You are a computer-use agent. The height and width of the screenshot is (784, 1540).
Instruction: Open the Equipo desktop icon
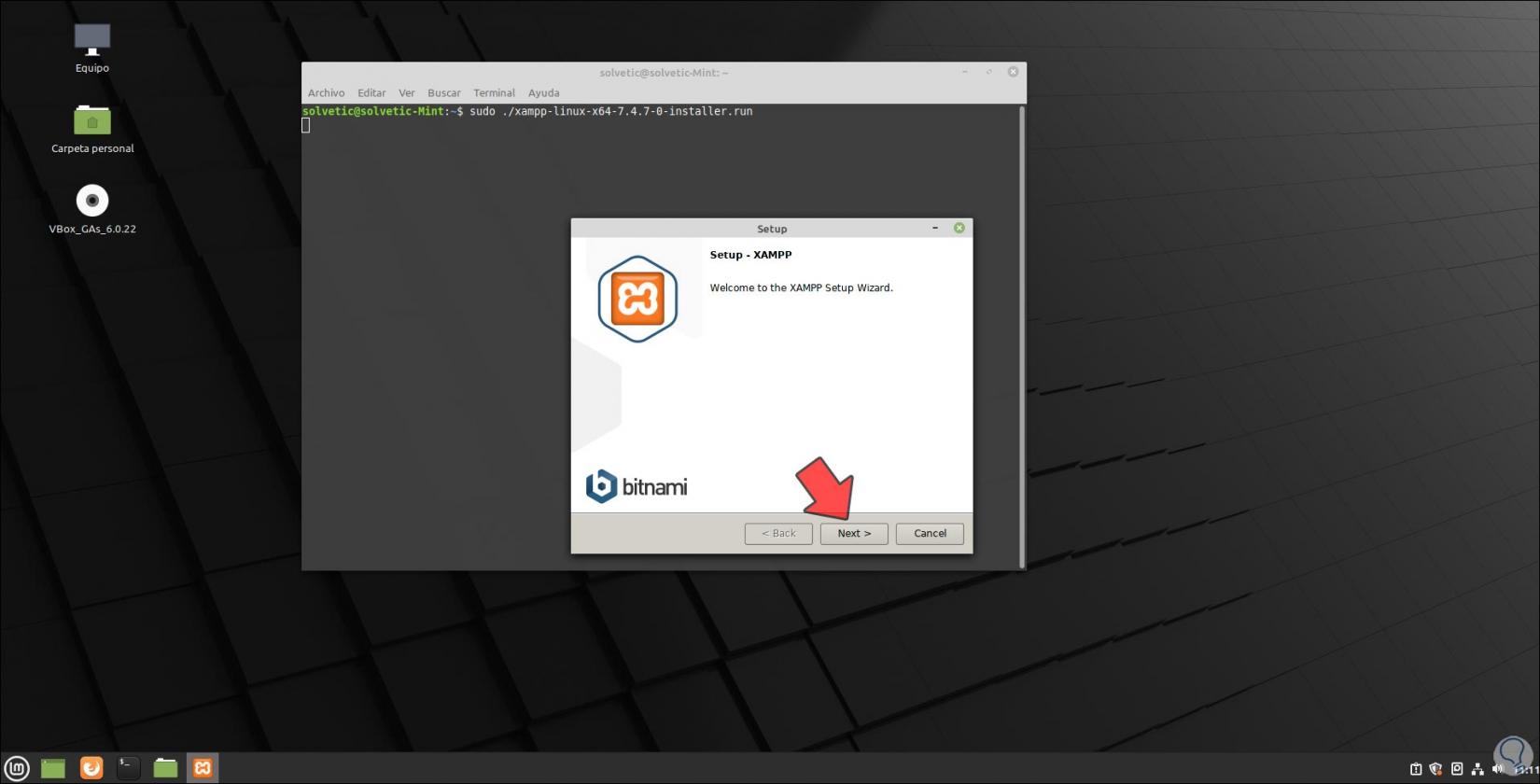point(92,49)
